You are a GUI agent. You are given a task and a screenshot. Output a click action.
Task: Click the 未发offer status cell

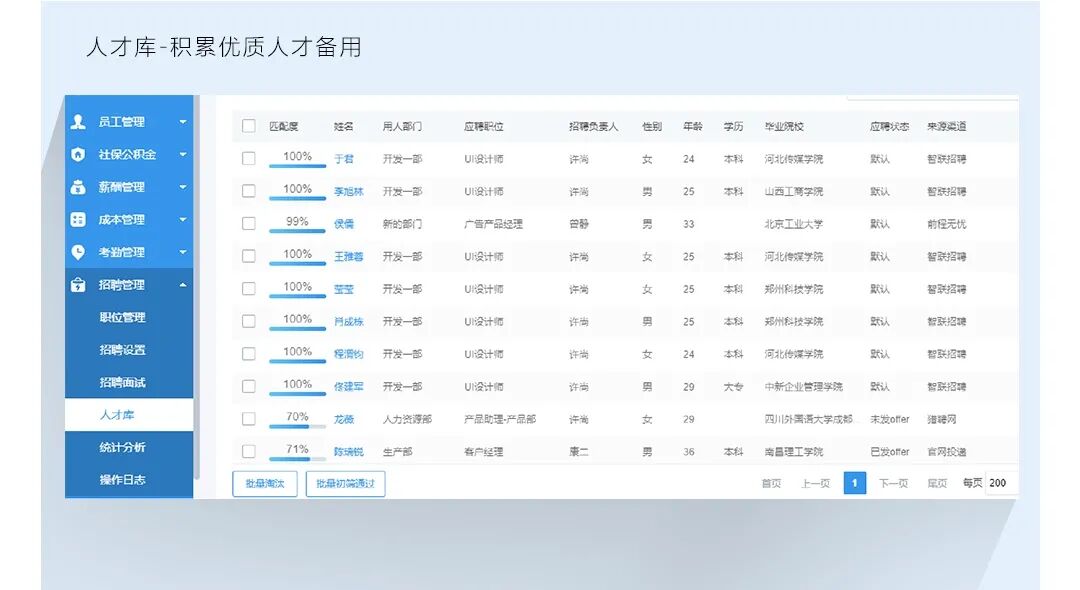pos(889,419)
